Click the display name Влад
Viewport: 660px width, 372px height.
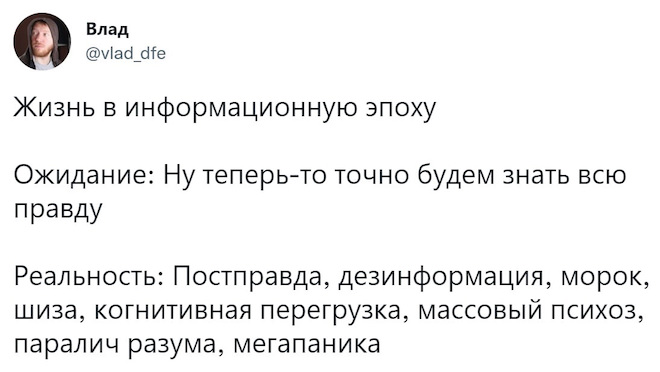pyautogui.click(x=107, y=30)
